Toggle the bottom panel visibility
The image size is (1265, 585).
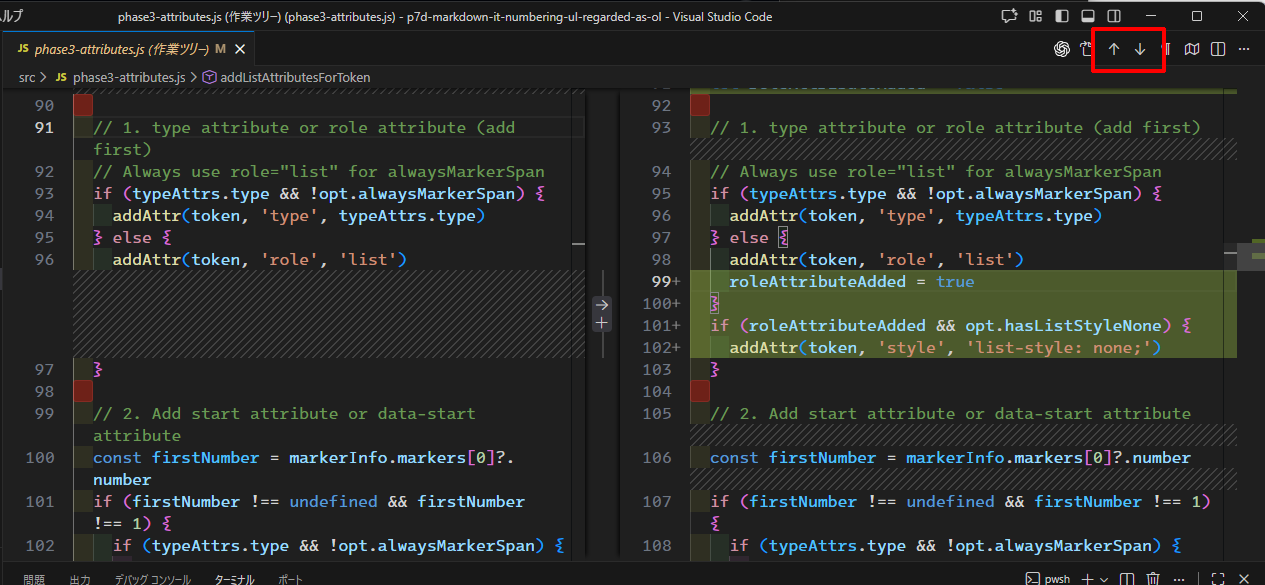pyautogui.click(x=1088, y=17)
